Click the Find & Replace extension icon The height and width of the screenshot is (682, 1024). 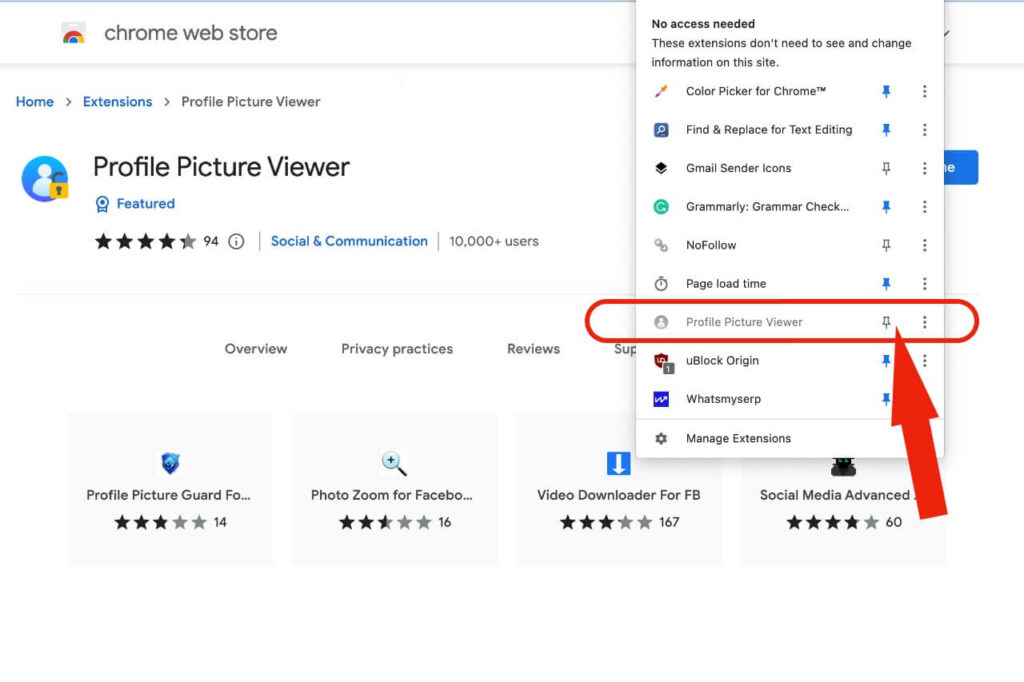point(661,130)
